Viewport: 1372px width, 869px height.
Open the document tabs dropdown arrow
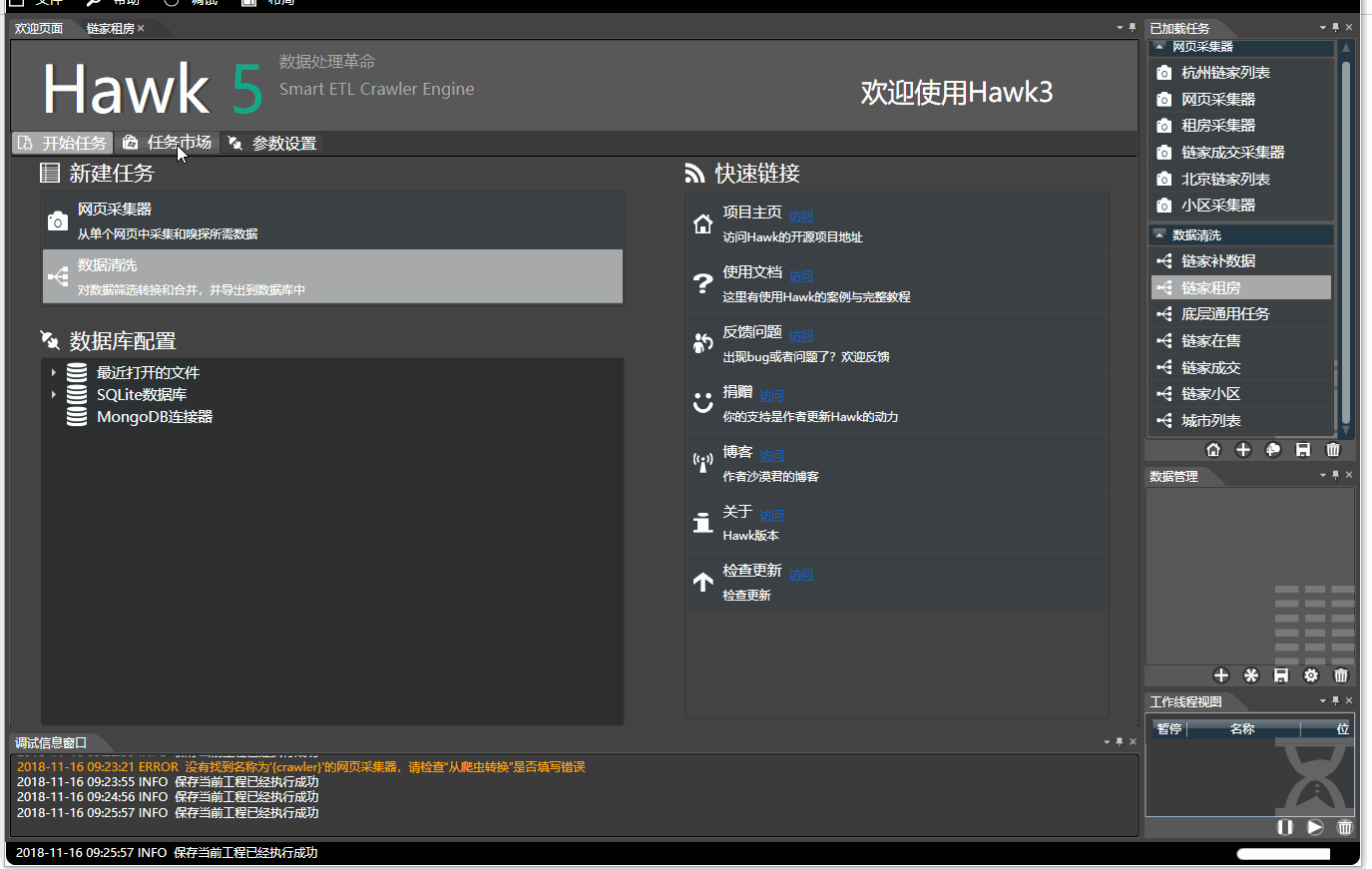1120,28
